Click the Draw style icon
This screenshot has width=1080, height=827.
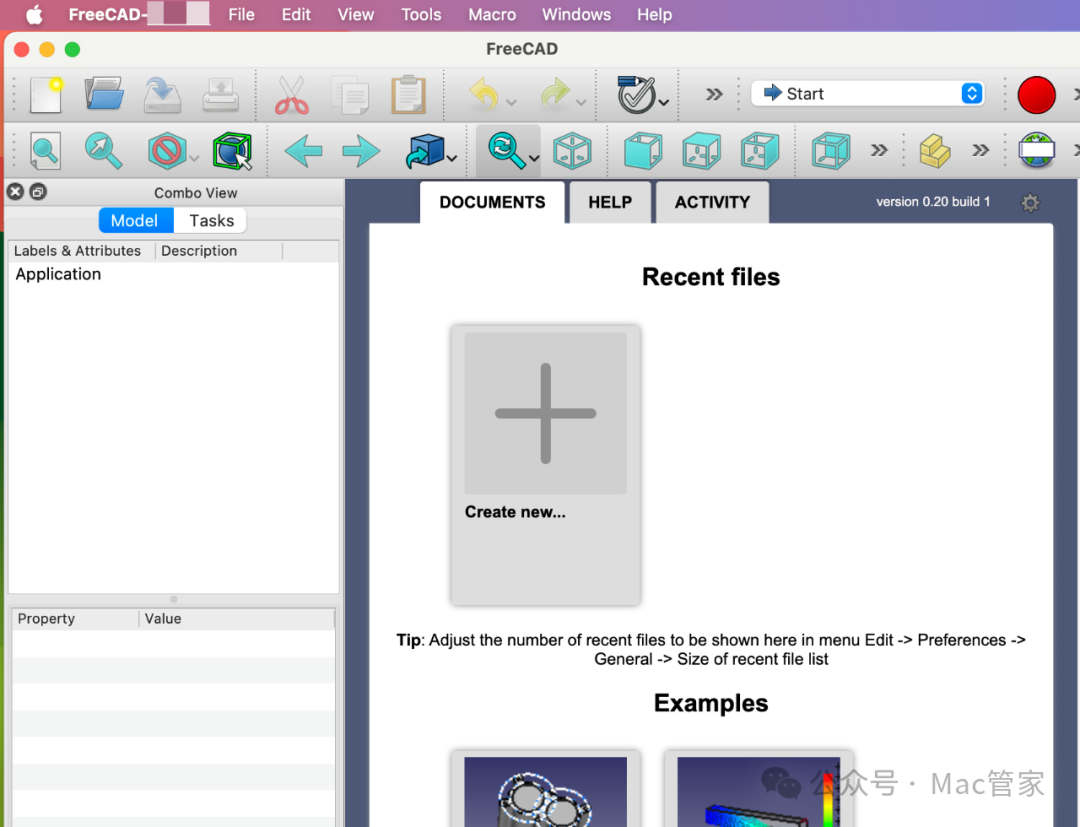point(166,151)
